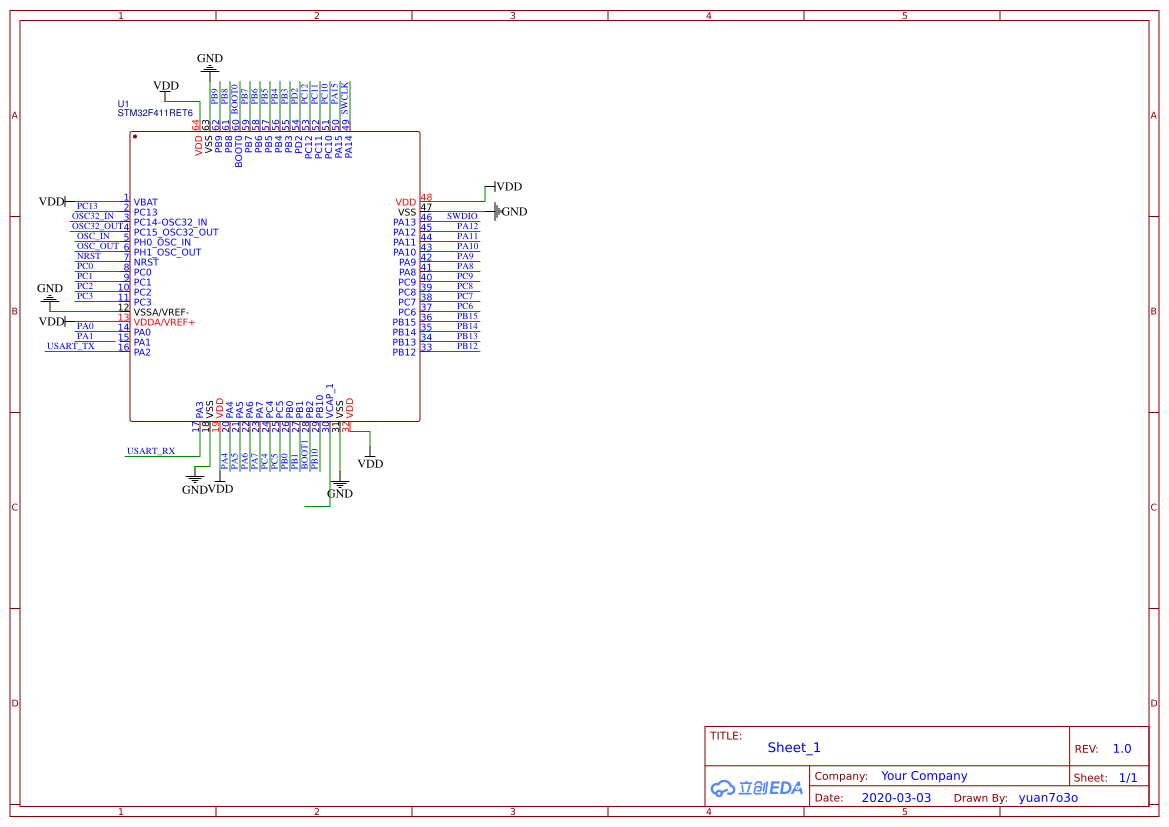This screenshot has height=827, width=1169.
Task: Select the revision value 1.0
Action: coord(1122,749)
